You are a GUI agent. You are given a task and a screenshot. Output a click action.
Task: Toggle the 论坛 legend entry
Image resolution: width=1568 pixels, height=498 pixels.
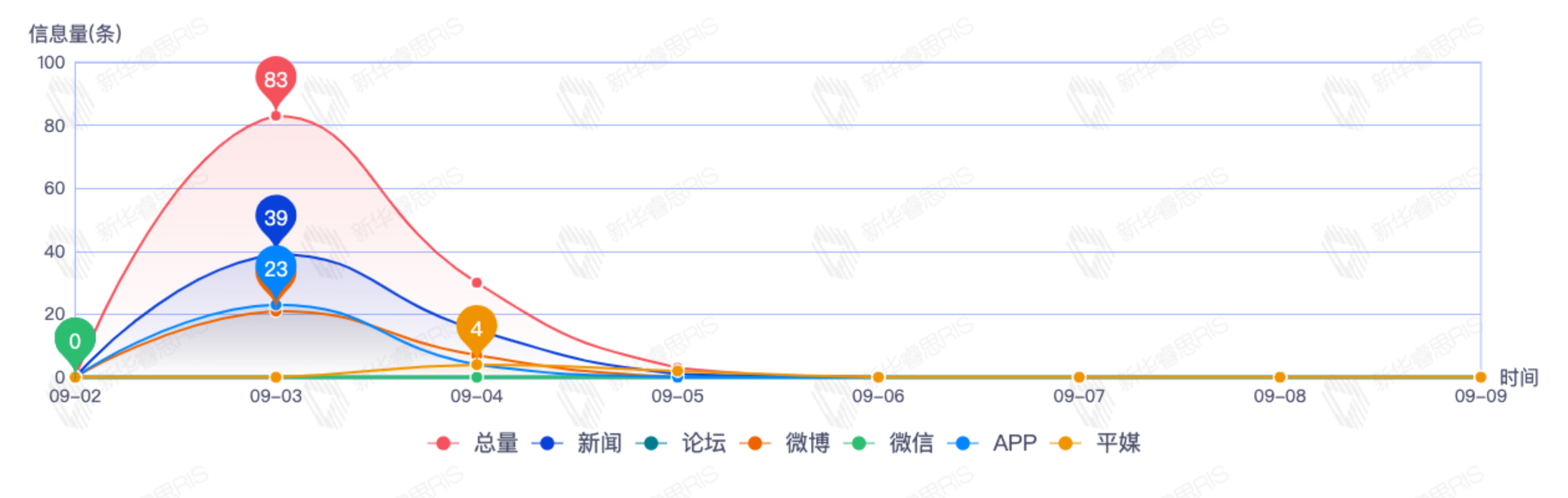(682, 443)
